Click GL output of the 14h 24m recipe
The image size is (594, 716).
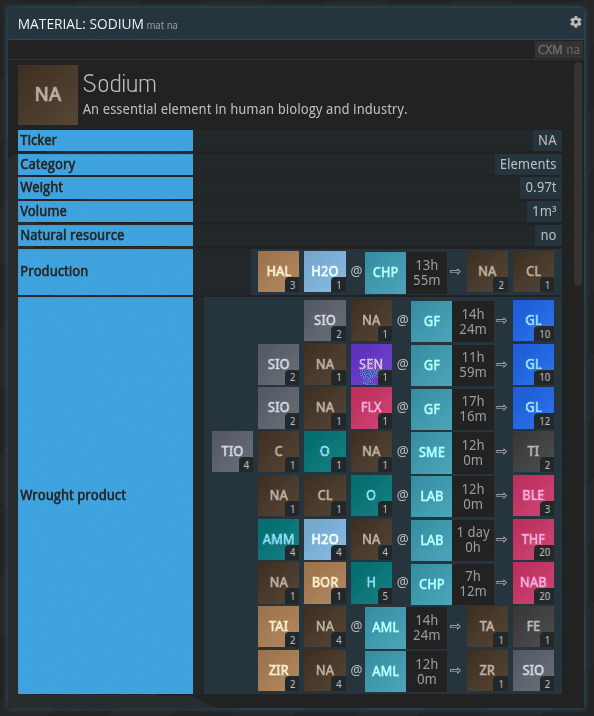tap(533, 321)
